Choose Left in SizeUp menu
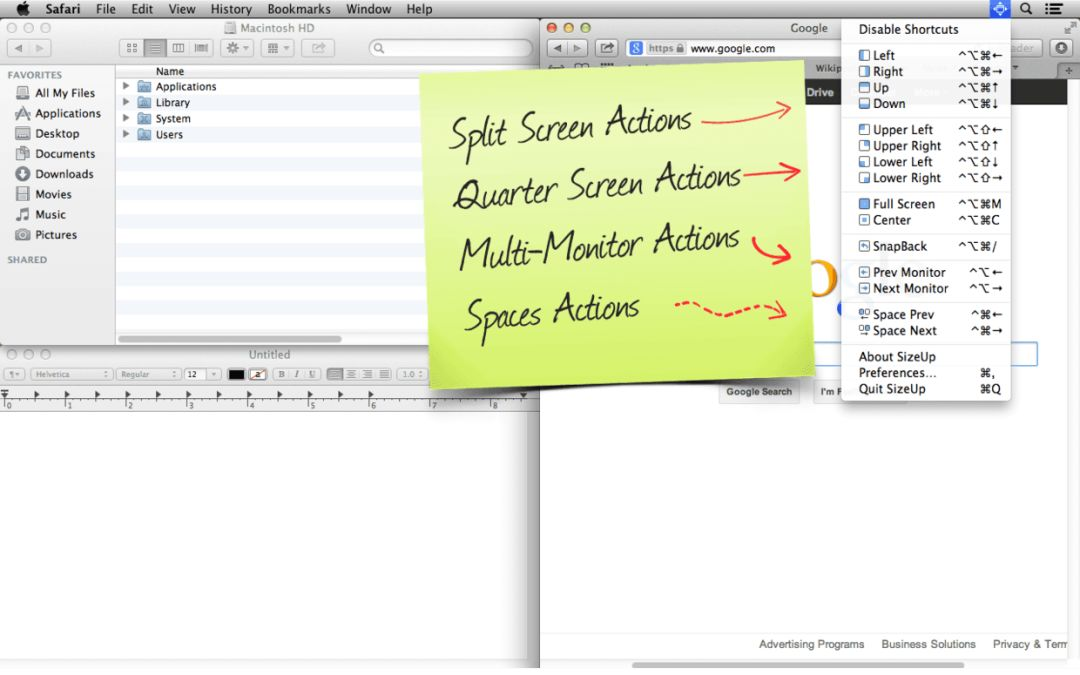The width and height of the screenshot is (1080, 675). coord(926,55)
